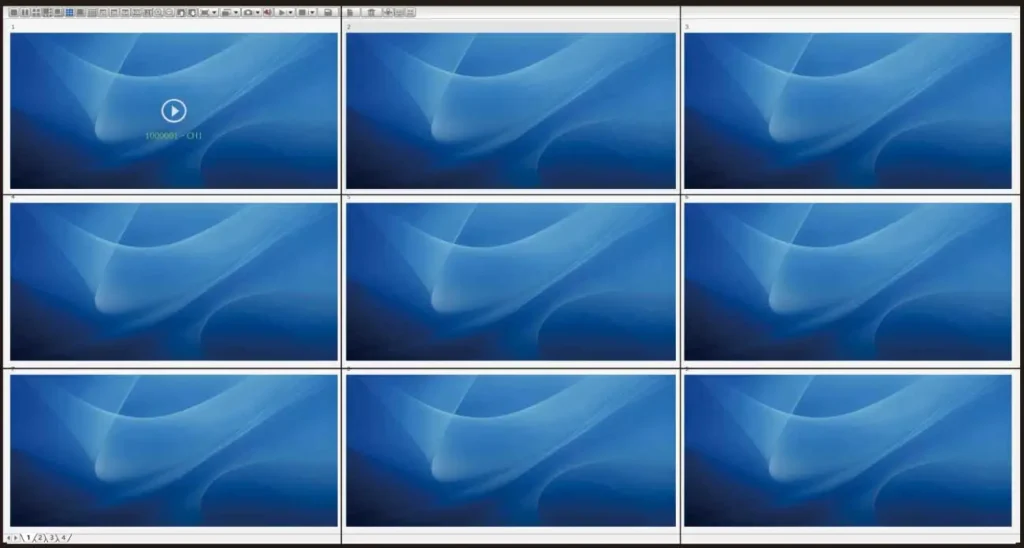The height and width of the screenshot is (548, 1024).
Task: Select video pane number 9
Action: pos(848,451)
